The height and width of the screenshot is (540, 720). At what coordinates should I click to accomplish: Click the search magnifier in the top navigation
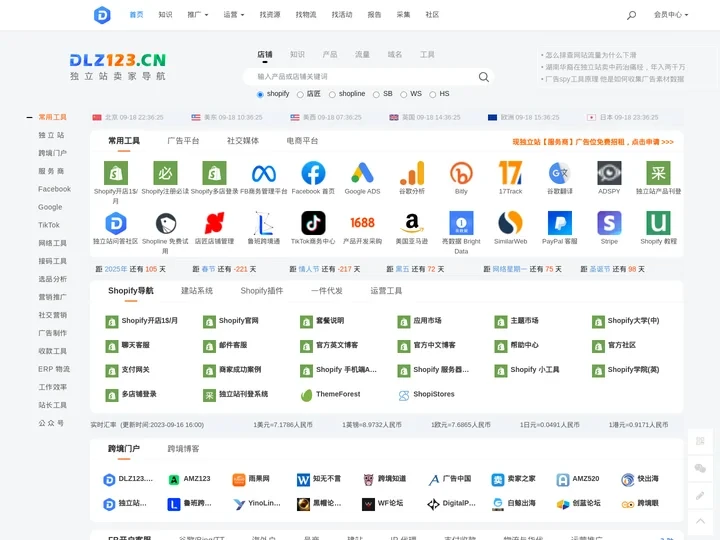coord(631,15)
